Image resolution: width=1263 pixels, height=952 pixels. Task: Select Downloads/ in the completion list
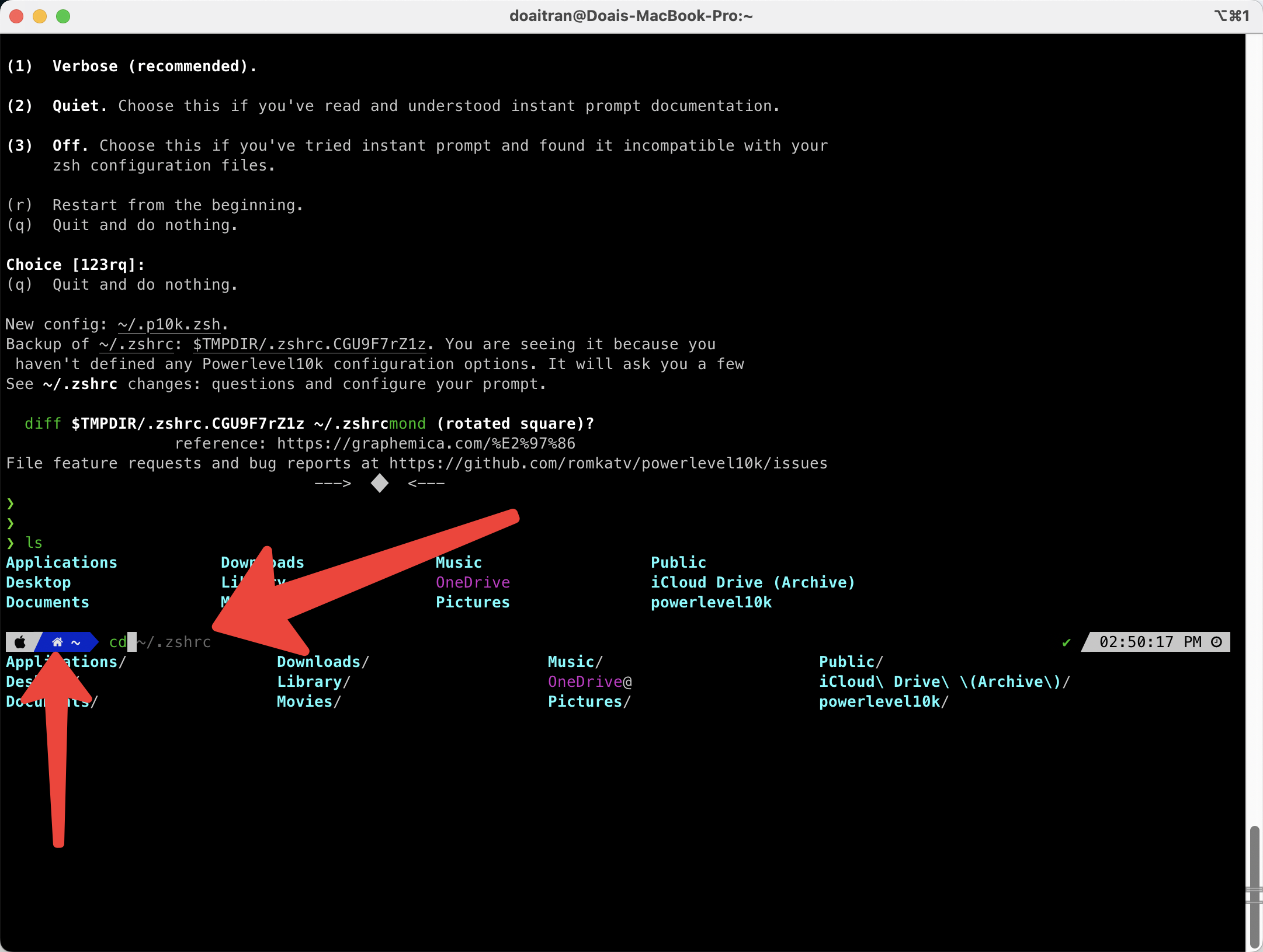pos(323,662)
